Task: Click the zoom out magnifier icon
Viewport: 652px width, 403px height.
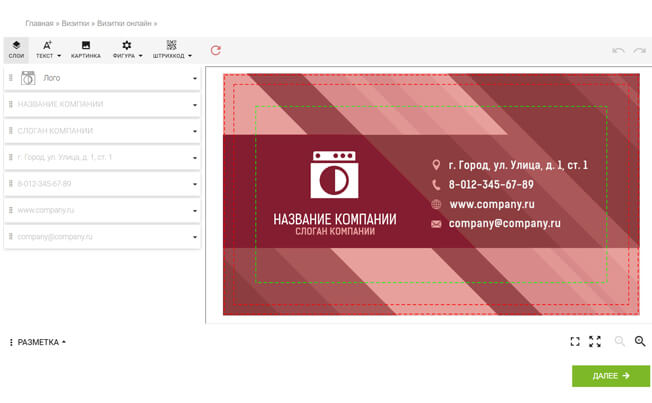Action: click(620, 341)
